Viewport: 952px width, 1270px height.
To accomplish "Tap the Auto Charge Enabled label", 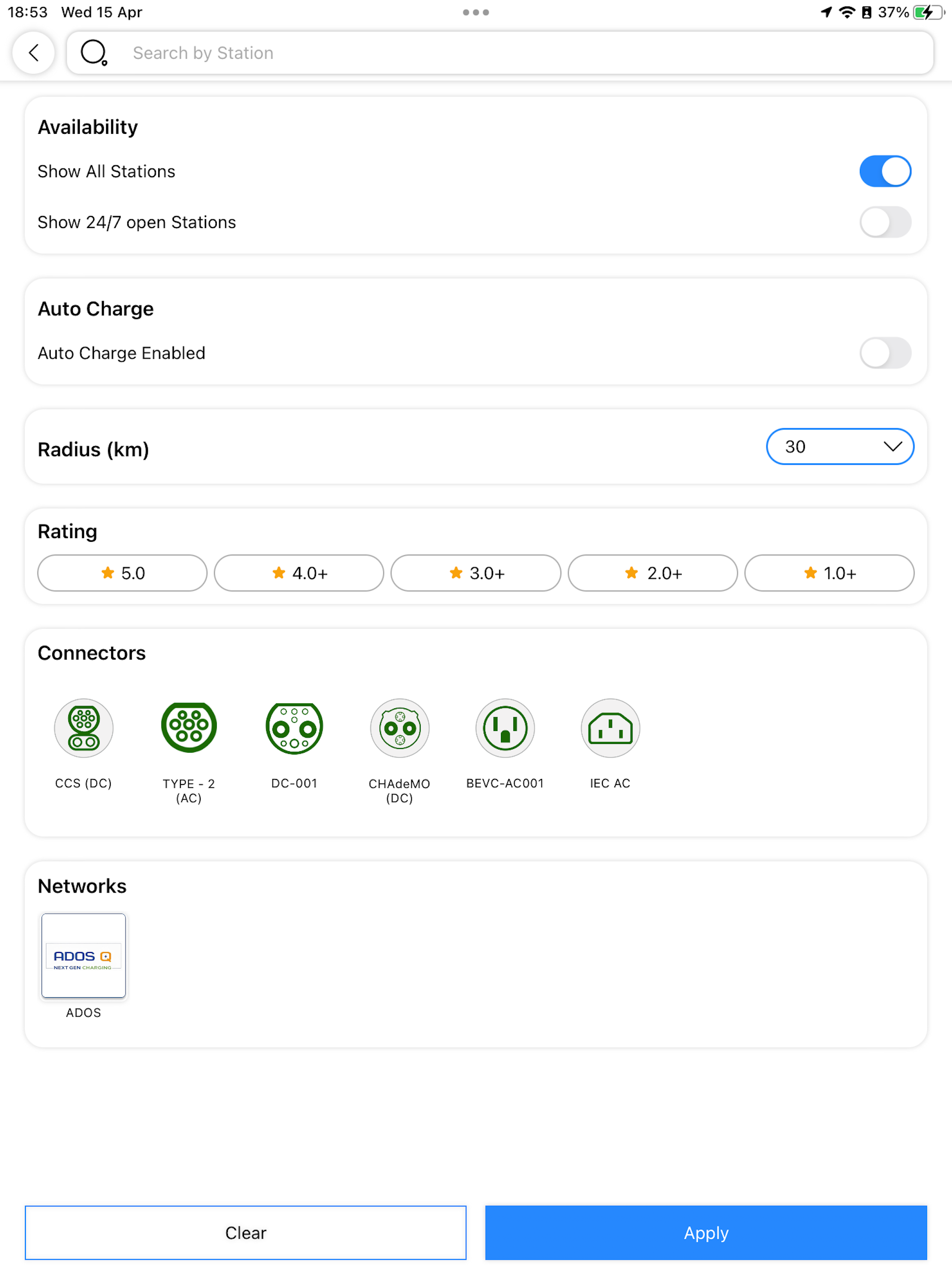I will (122, 353).
